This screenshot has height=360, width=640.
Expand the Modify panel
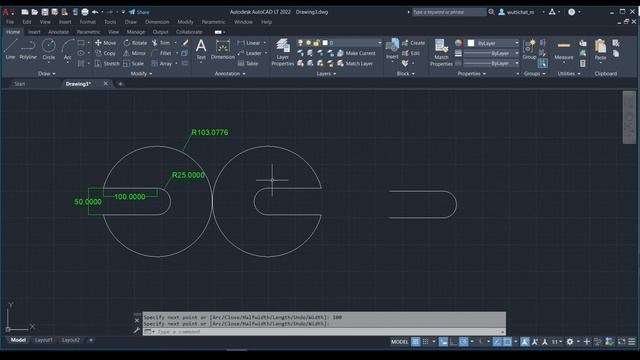coord(141,74)
